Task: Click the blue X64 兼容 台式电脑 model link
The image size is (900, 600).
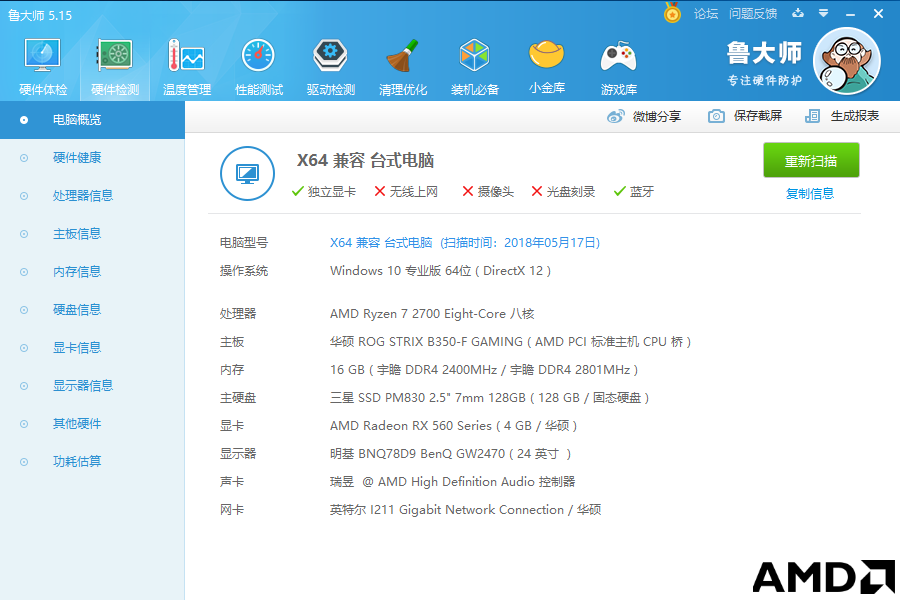Action: click(465, 242)
